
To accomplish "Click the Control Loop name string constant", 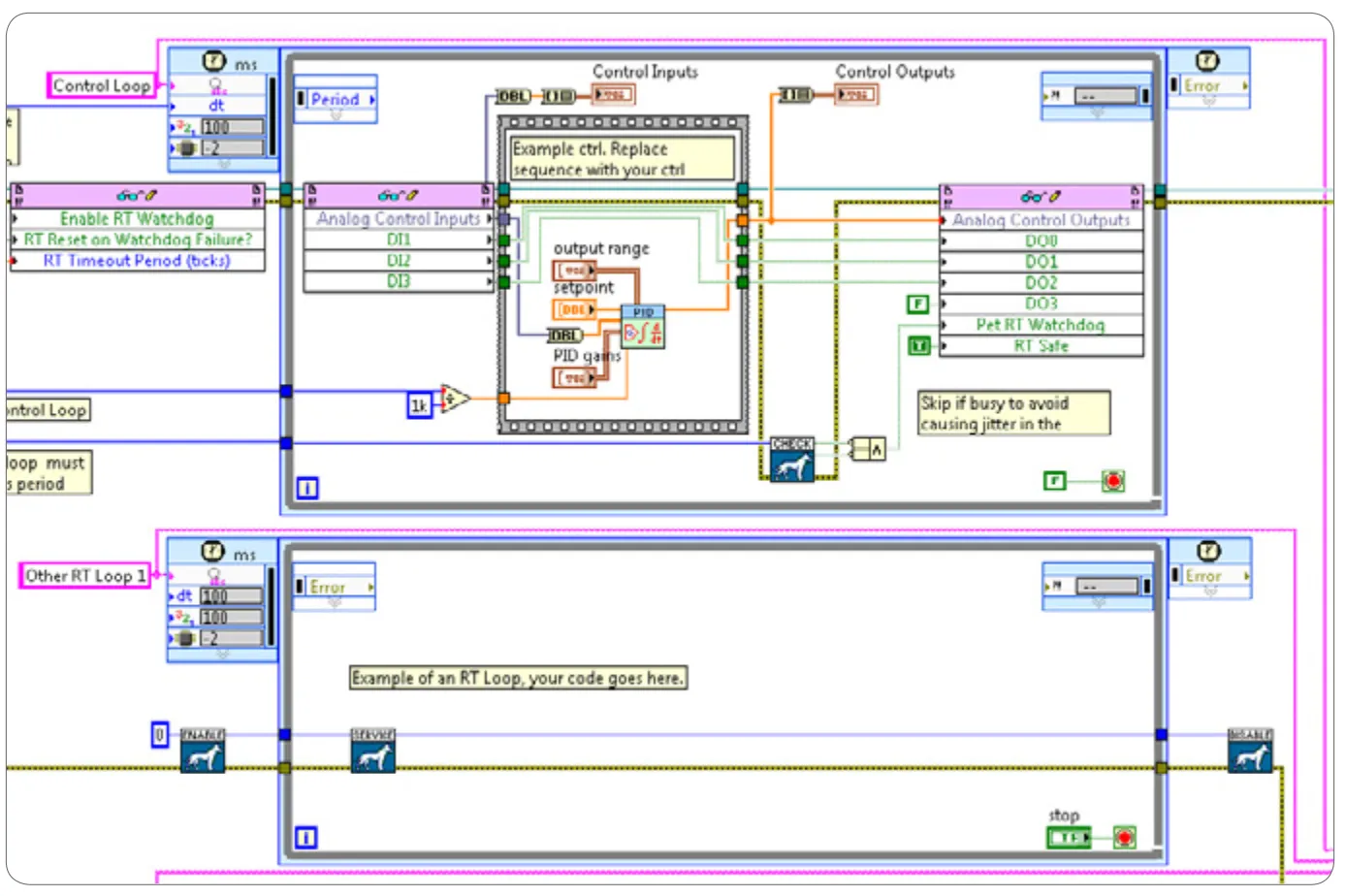I will (x=102, y=85).
